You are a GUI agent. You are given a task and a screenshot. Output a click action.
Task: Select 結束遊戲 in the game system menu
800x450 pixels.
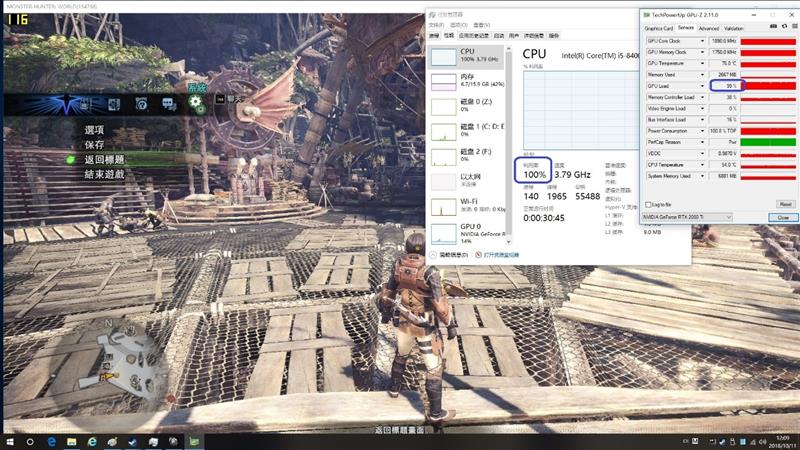pos(105,174)
